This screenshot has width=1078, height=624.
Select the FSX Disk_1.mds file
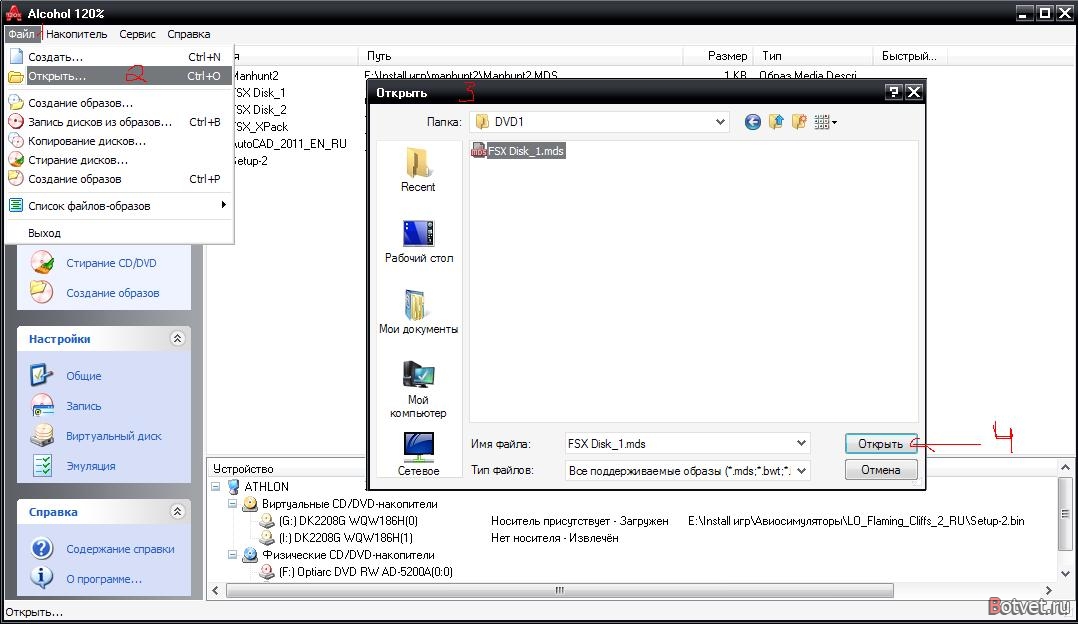[518, 151]
